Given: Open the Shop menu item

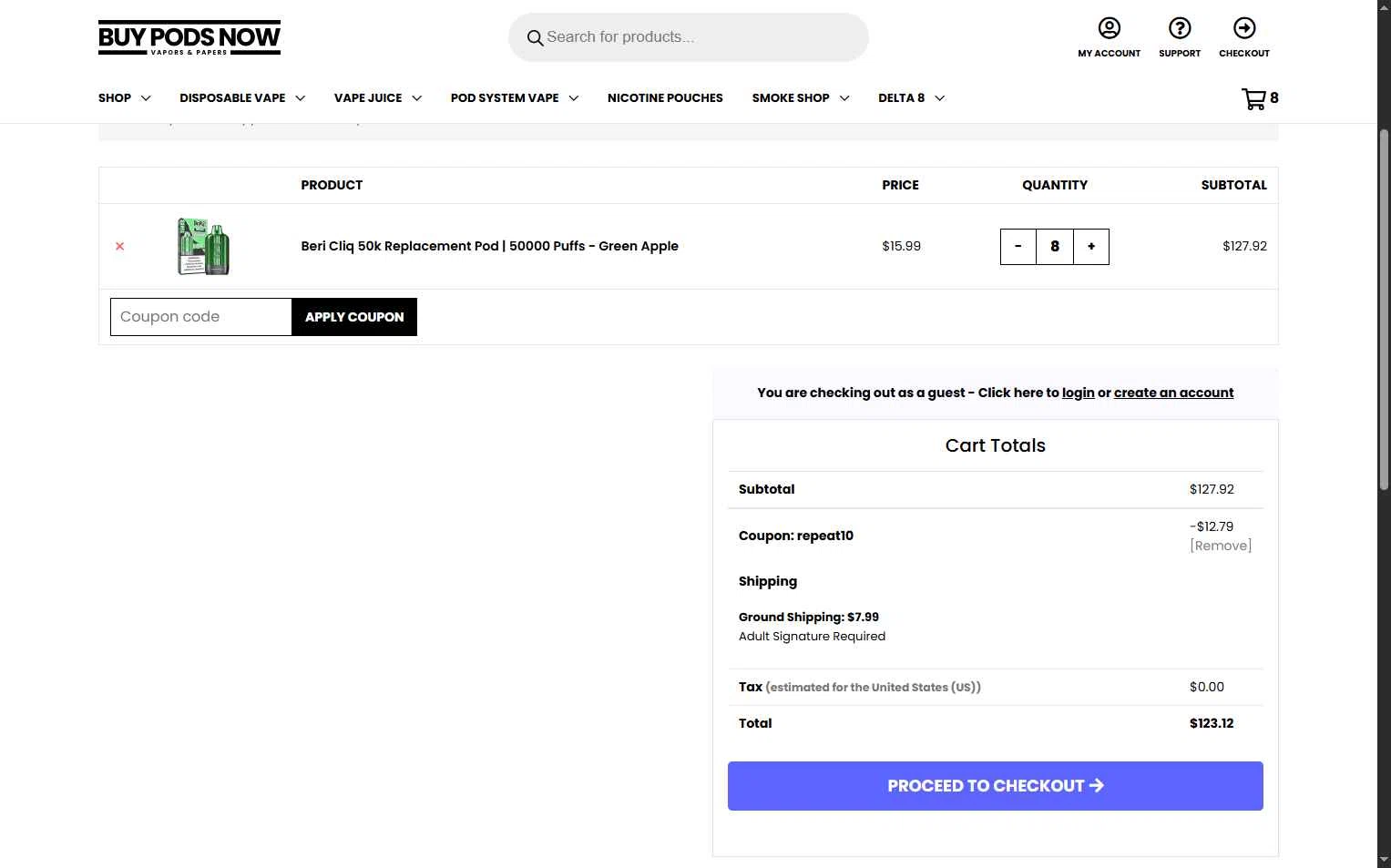Looking at the screenshot, I should 115,98.
